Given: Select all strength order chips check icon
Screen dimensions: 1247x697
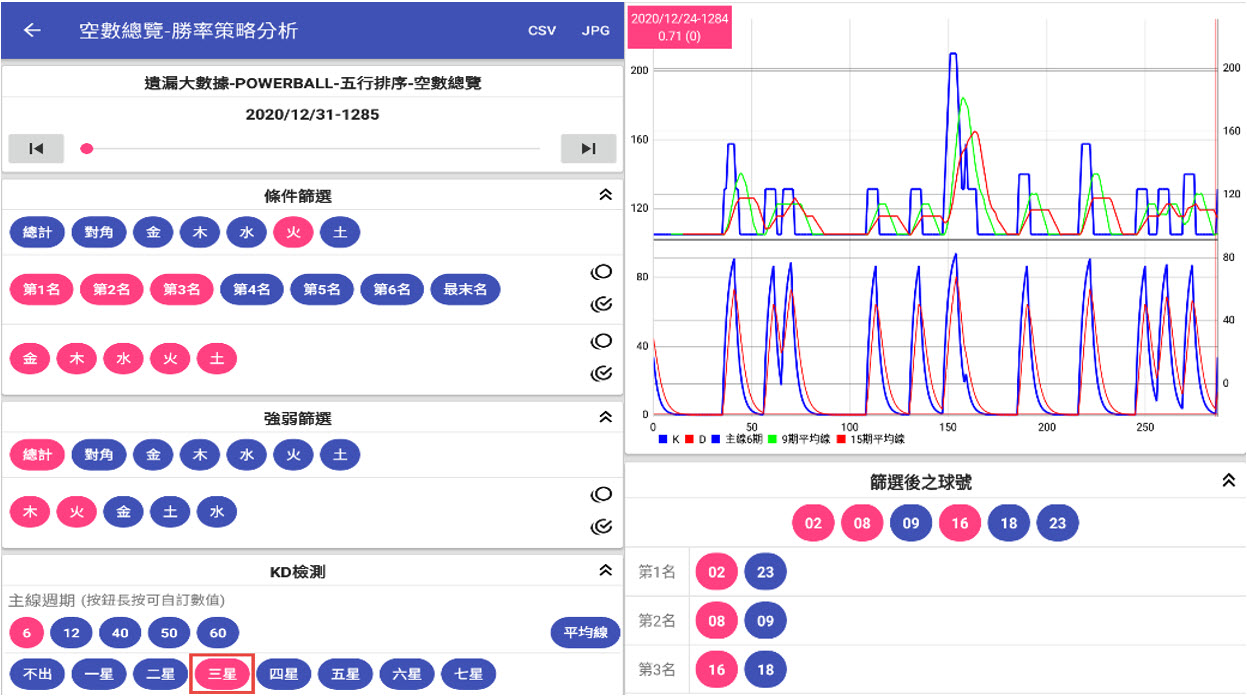Looking at the screenshot, I should click(x=601, y=526).
